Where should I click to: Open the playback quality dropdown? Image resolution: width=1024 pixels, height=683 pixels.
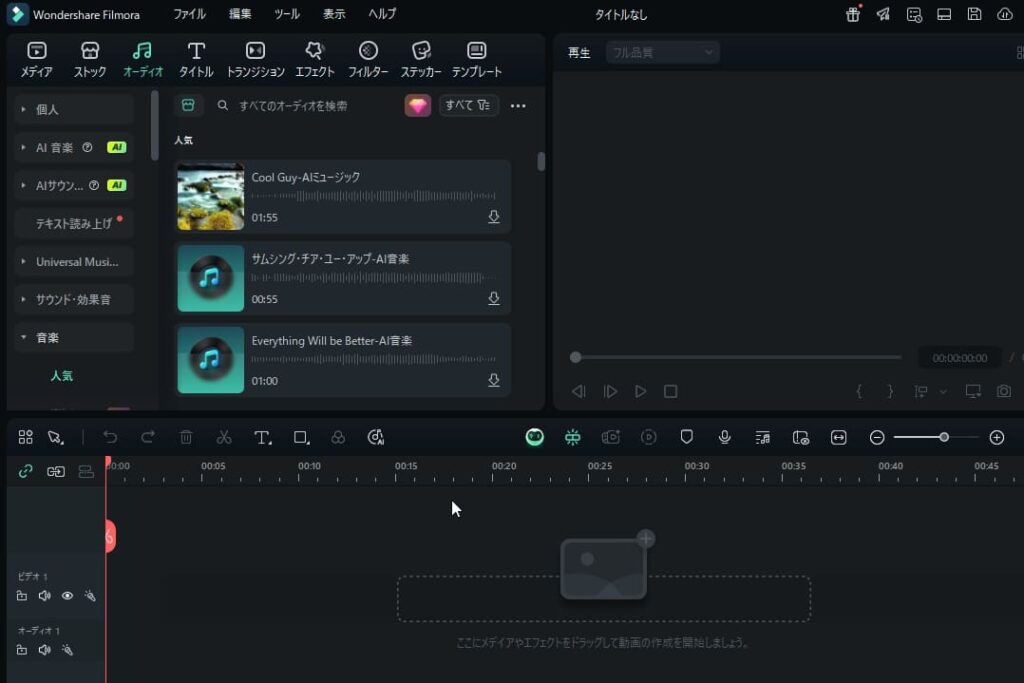pos(662,52)
